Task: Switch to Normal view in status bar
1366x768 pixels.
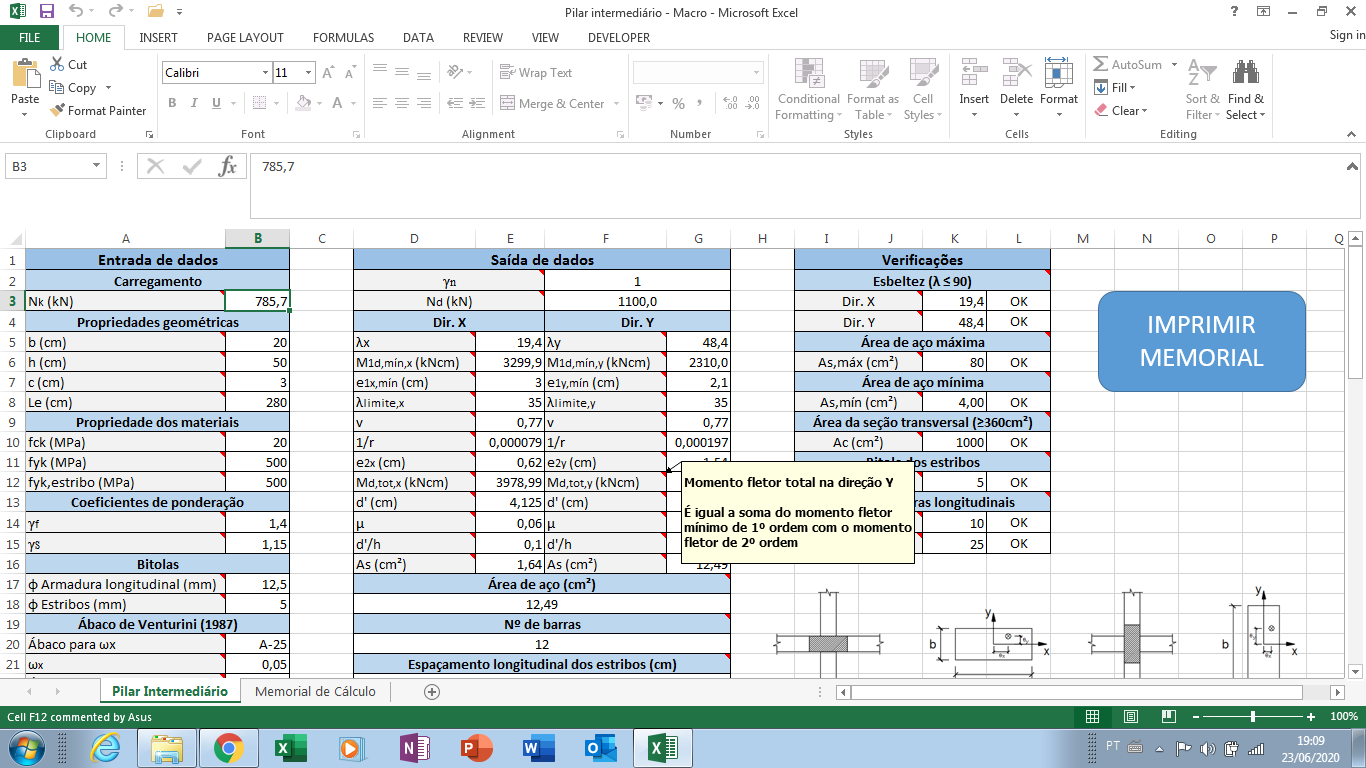Action: tap(1093, 717)
